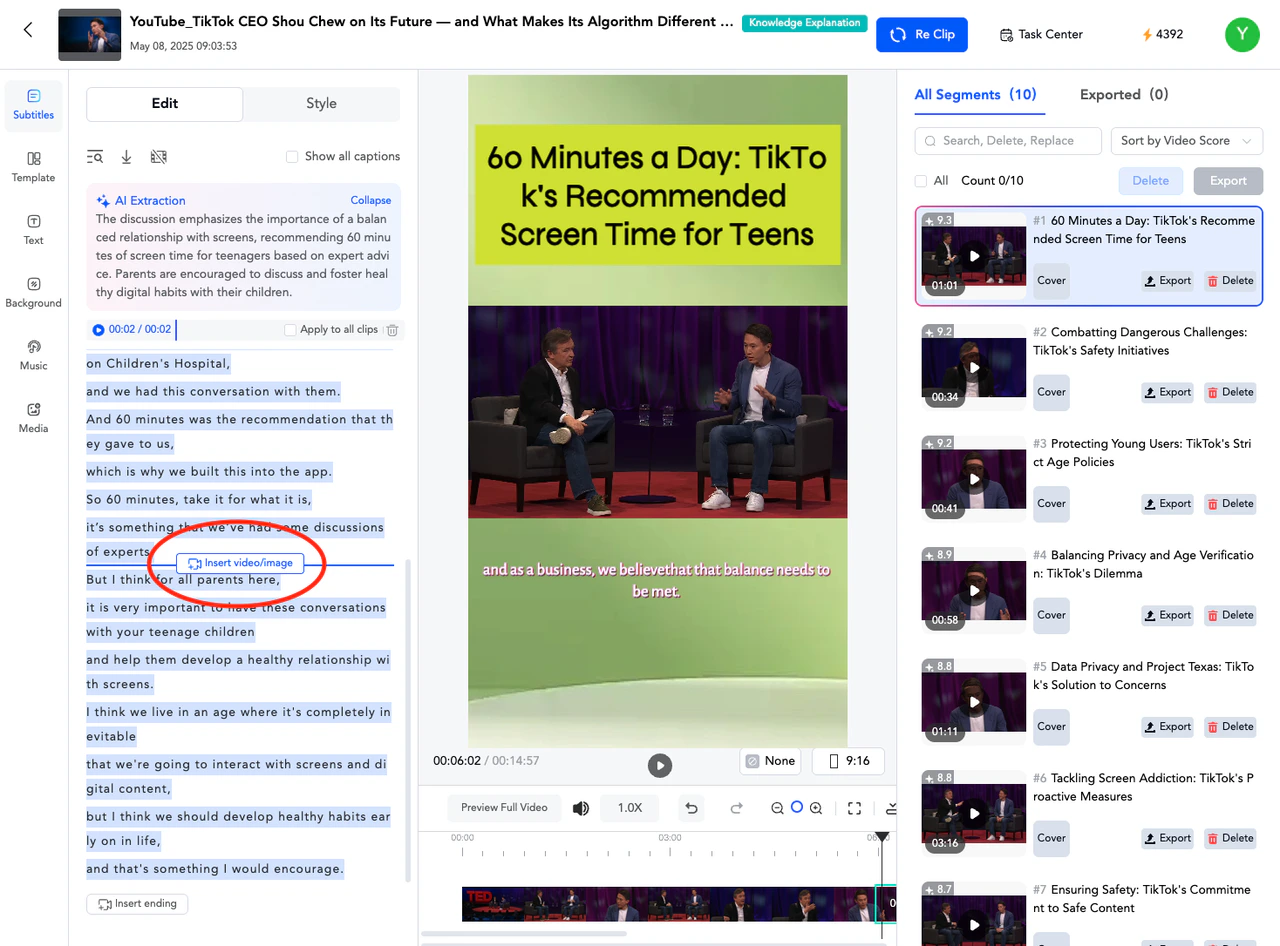Screen dimensions: 1280x946
Task: Click the top Delete button above segments
Action: pyautogui.click(x=1150, y=181)
